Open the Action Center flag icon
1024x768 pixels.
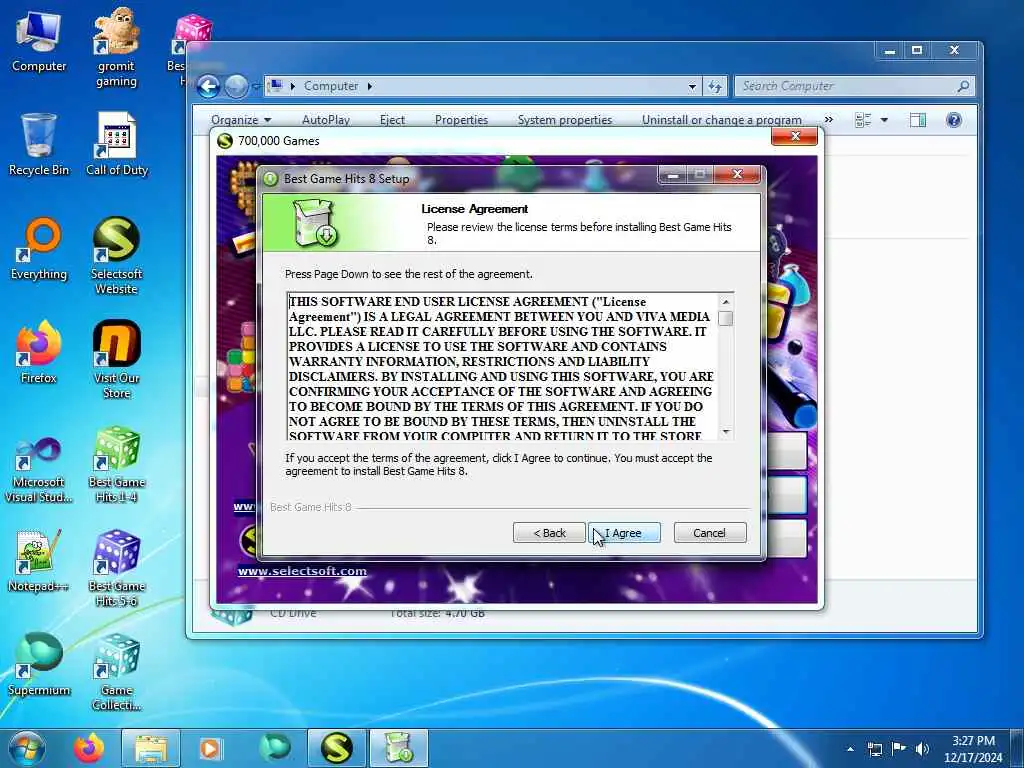point(899,749)
